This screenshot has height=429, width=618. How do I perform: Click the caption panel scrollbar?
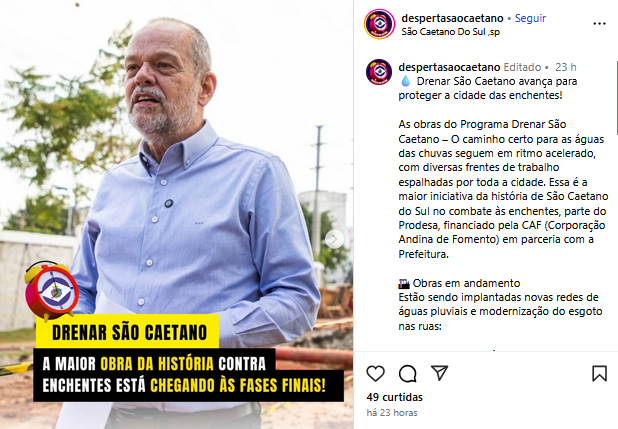tap(616, 98)
